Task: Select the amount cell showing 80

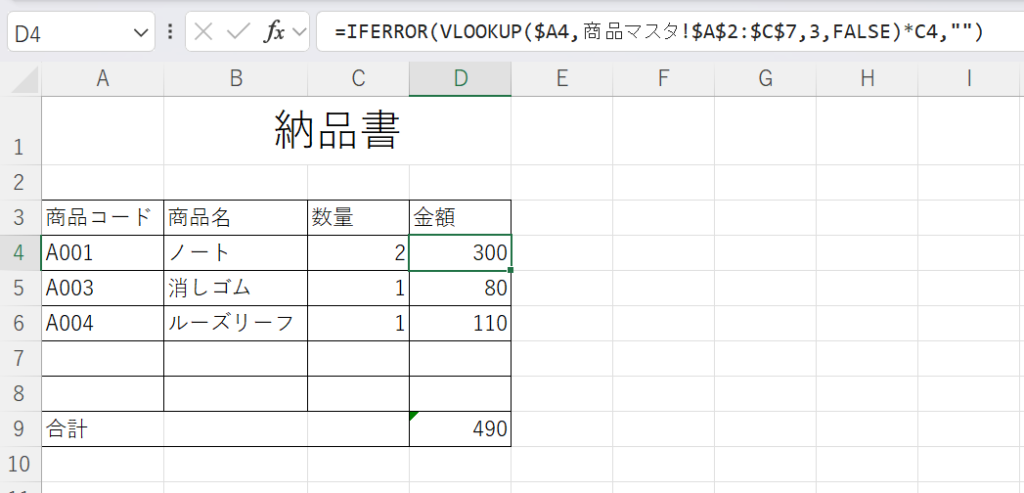Action: point(460,288)
